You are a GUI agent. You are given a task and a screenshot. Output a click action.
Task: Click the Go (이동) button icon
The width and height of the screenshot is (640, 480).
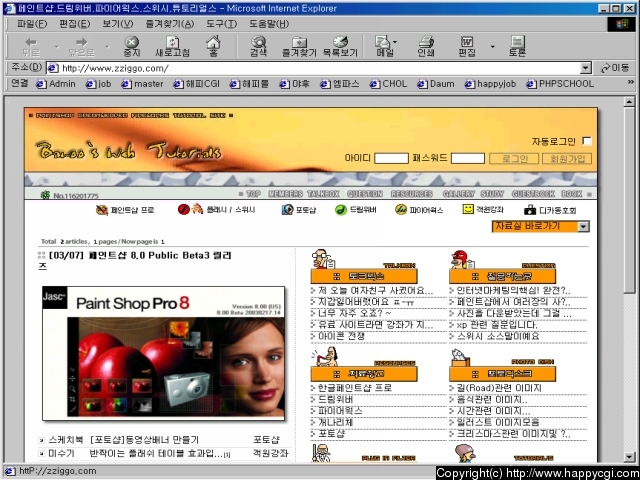[615, 68]
